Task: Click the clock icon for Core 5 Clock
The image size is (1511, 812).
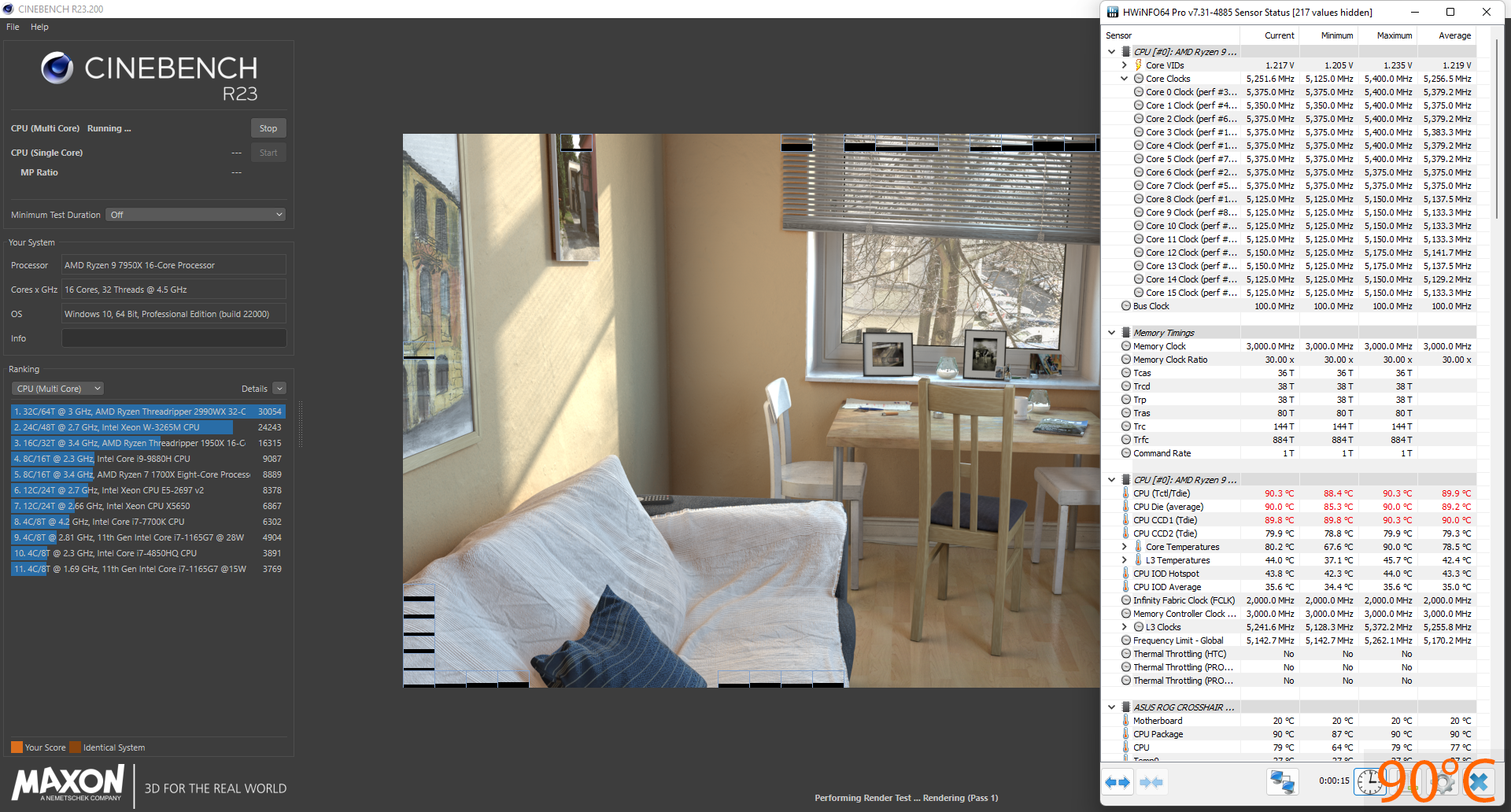Action: pyautogui.click(x=1138, y=159)
